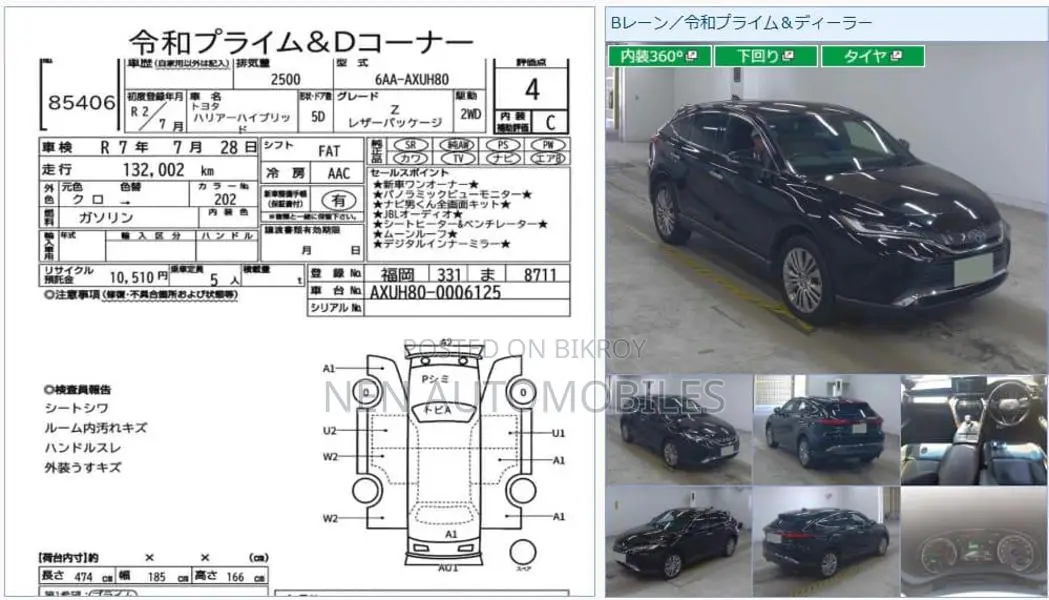Image resolution: width=1049 pixels, height=600 pixels.
Task: Click the ★デジタルインナーミラー★ sales point
Action: tap(442, 245)
